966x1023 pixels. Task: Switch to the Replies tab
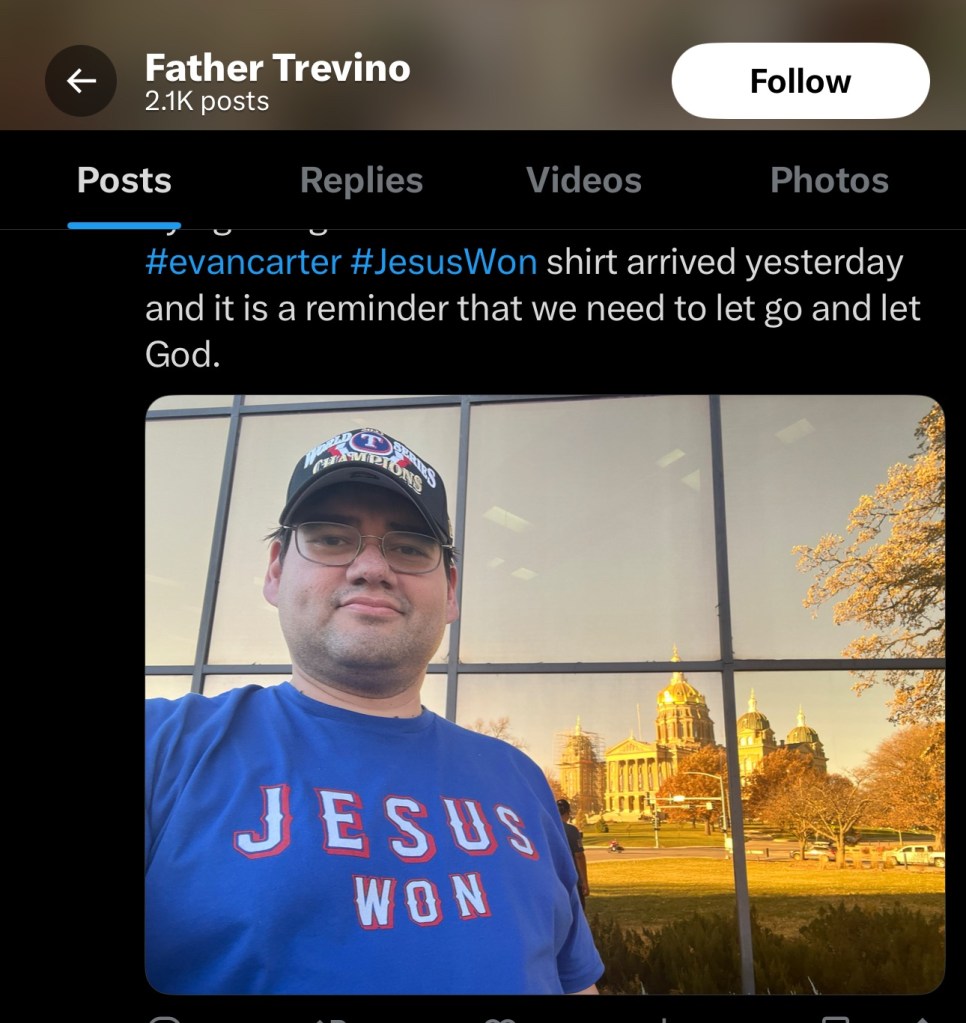tap(361, 180)
